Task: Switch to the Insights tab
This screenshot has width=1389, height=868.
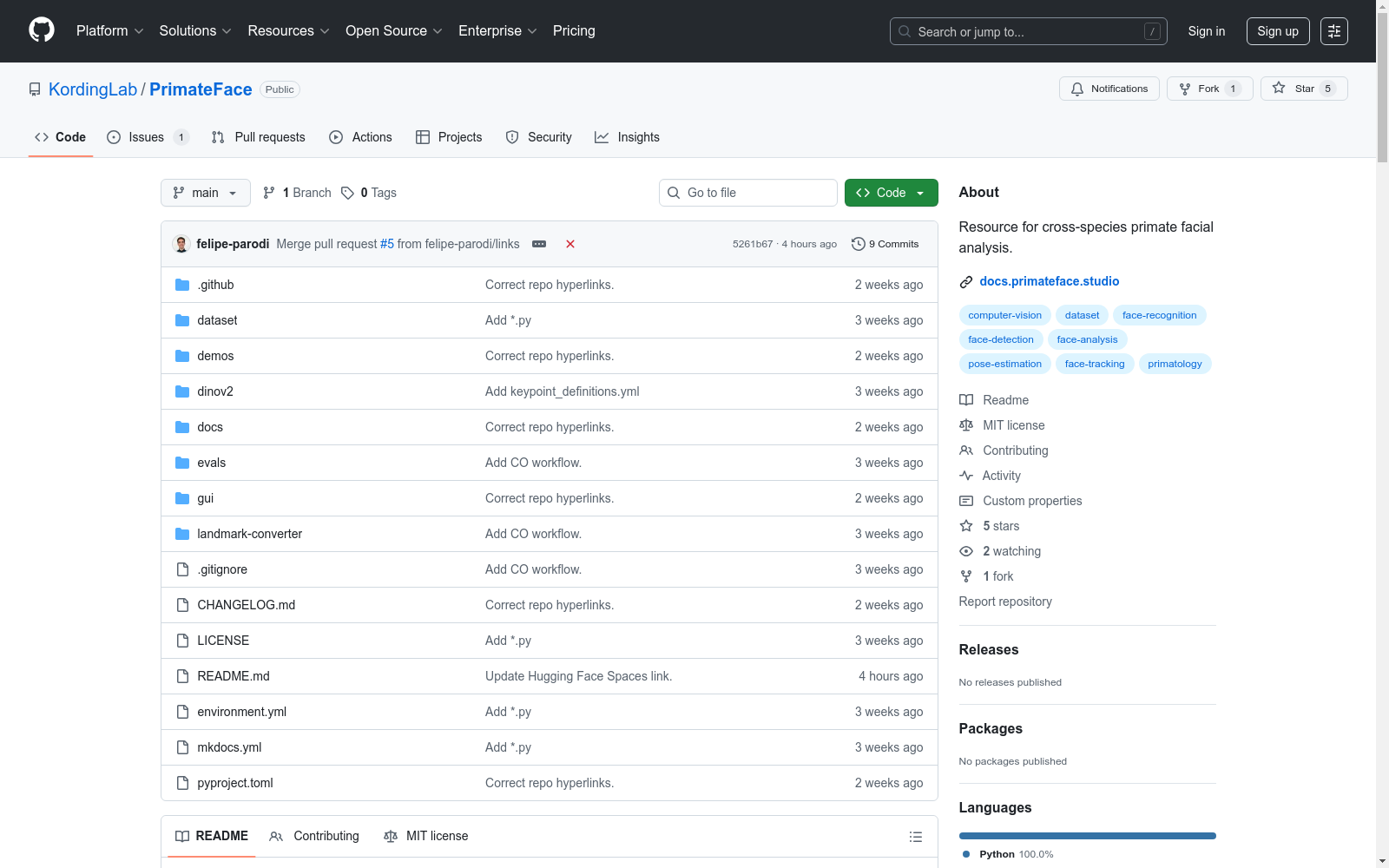Action: click(x=627, y=137)
